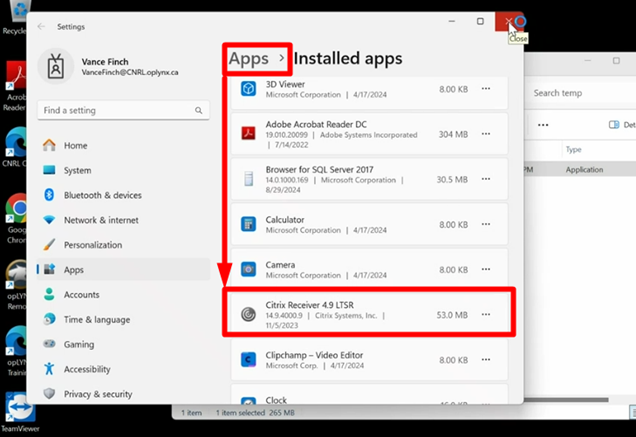Image resolution: width=636 pixels, height=437 pixels.
Task: Click the Clipchamp Video Editor icon
Action: click(249, 359)
